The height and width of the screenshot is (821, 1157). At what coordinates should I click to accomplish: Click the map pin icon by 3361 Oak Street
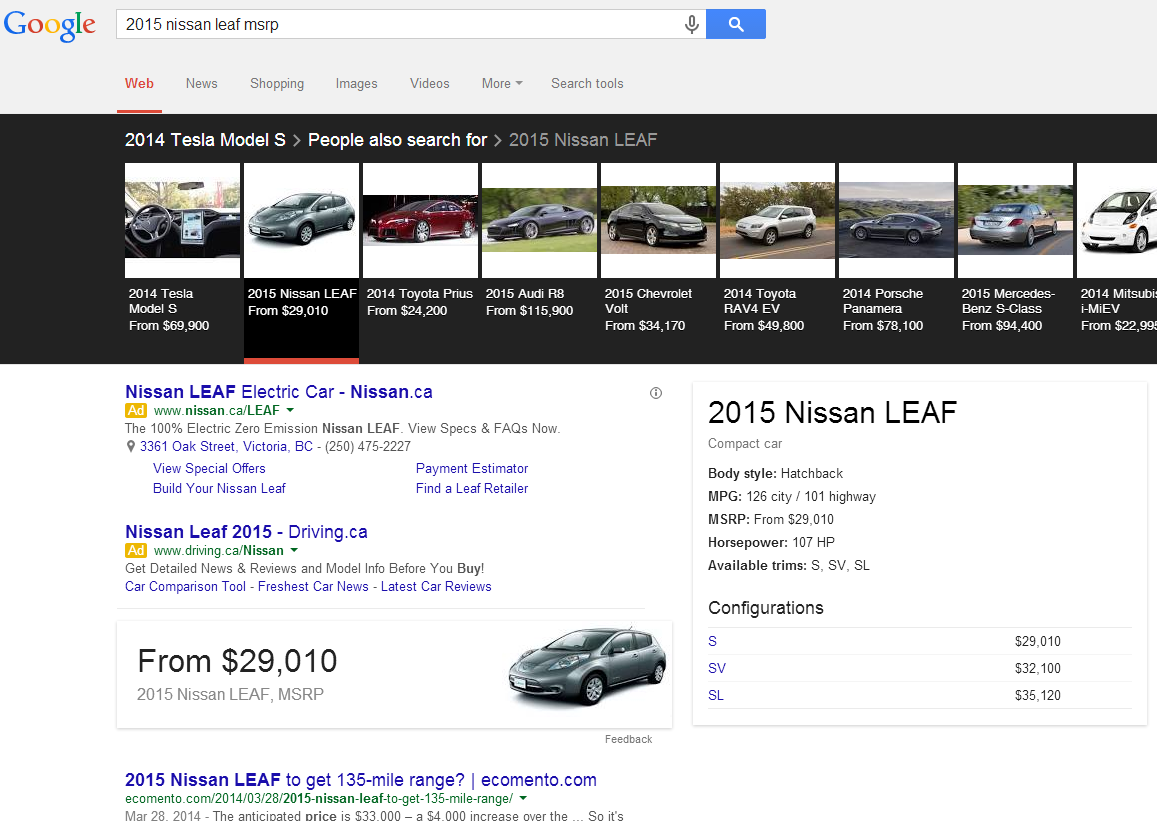130,447
